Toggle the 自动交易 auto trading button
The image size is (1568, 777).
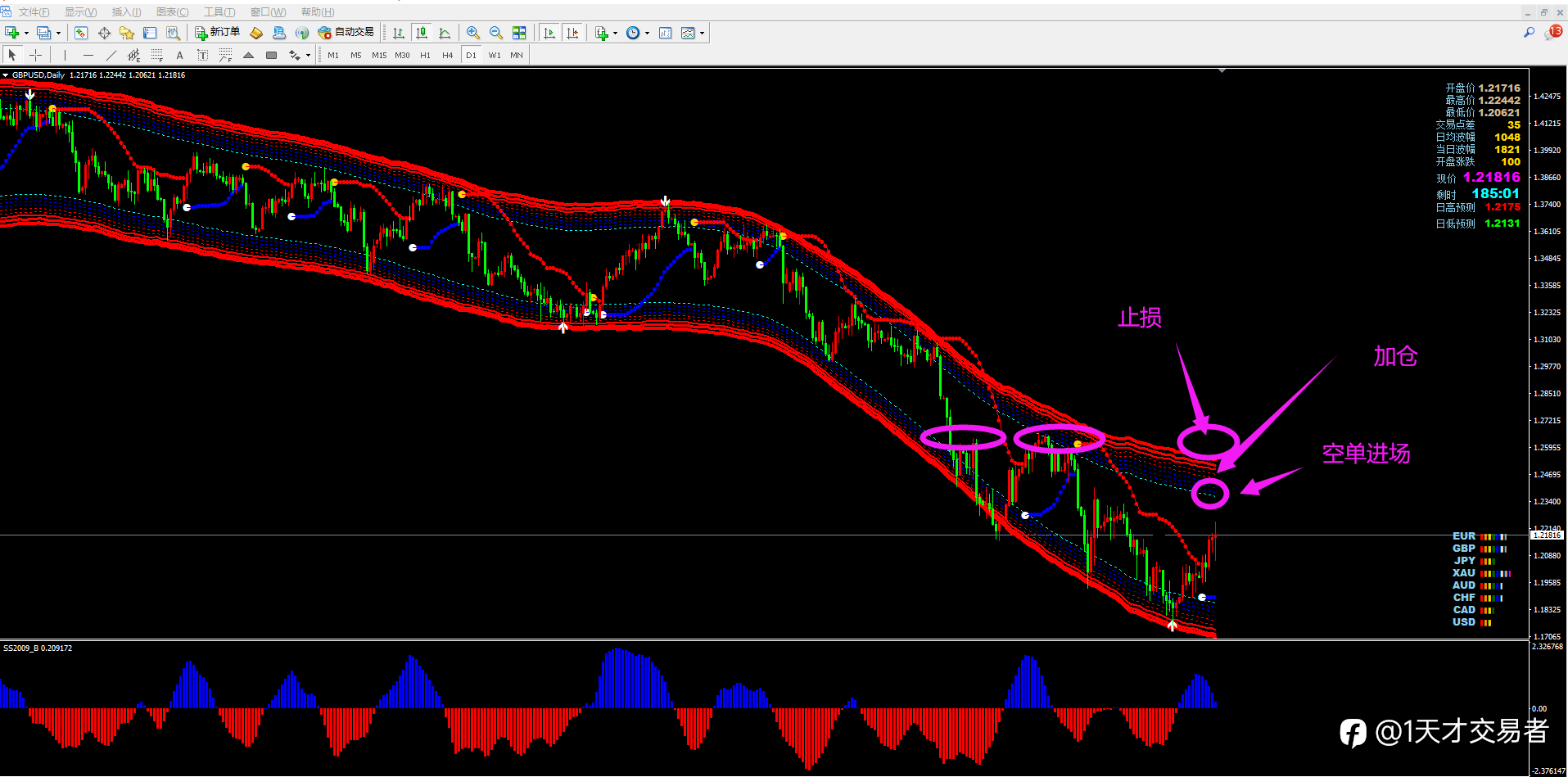click(x=346, y=33)
